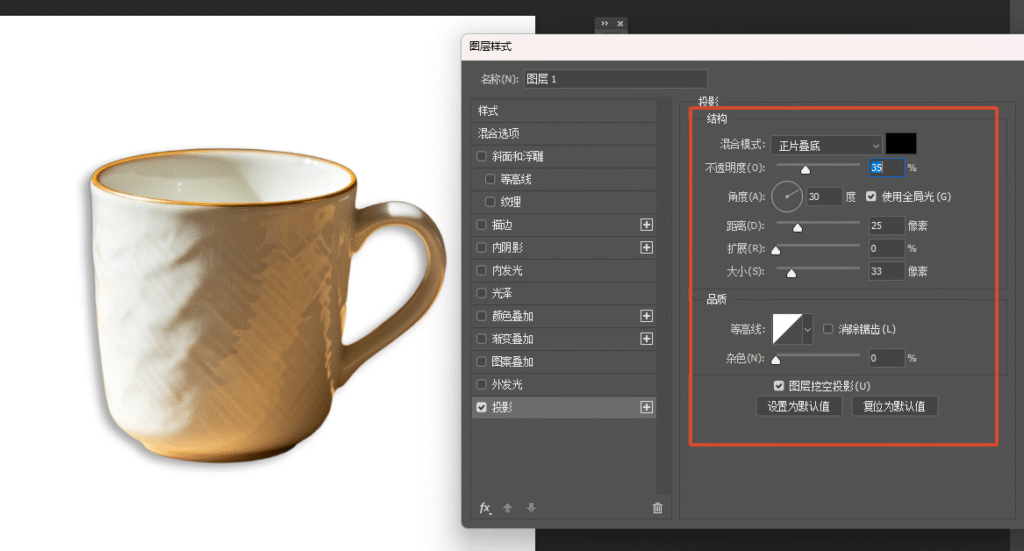Image resolution: width=1024 pixels, height=551 pixels.
Task: Enable 渐变叠加 checkbox
Action: 481,339
